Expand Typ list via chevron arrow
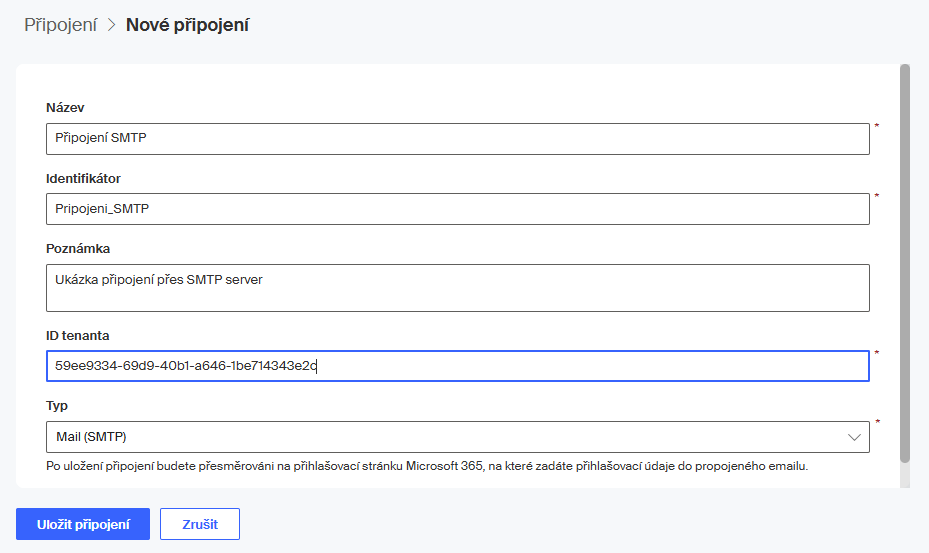The width and height of the screenshot is (929, 553). [854, 437]
